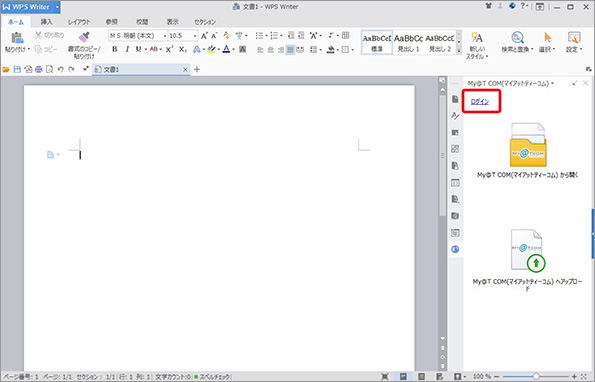Click the ログイン link
This screenshot has width=595, height=382.
tap(480, 102)
